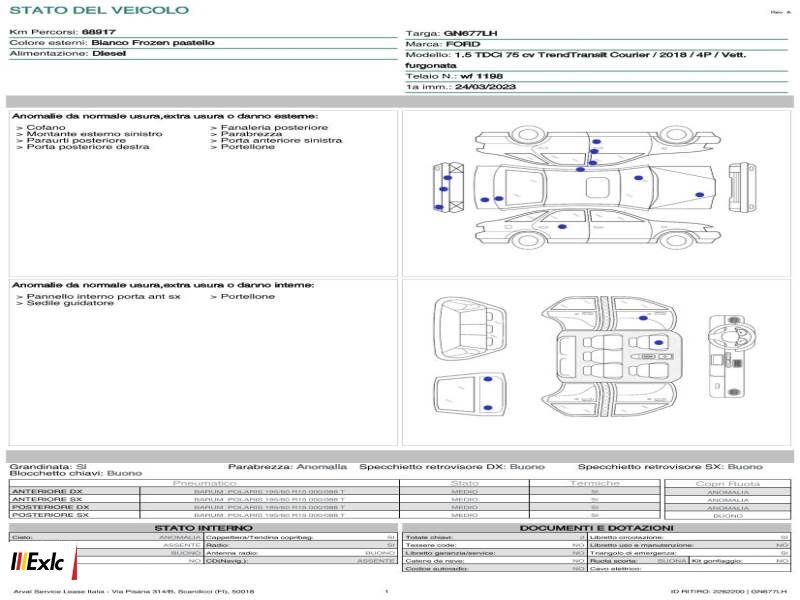Click the blue marker on the driver seat

point(659,343)
